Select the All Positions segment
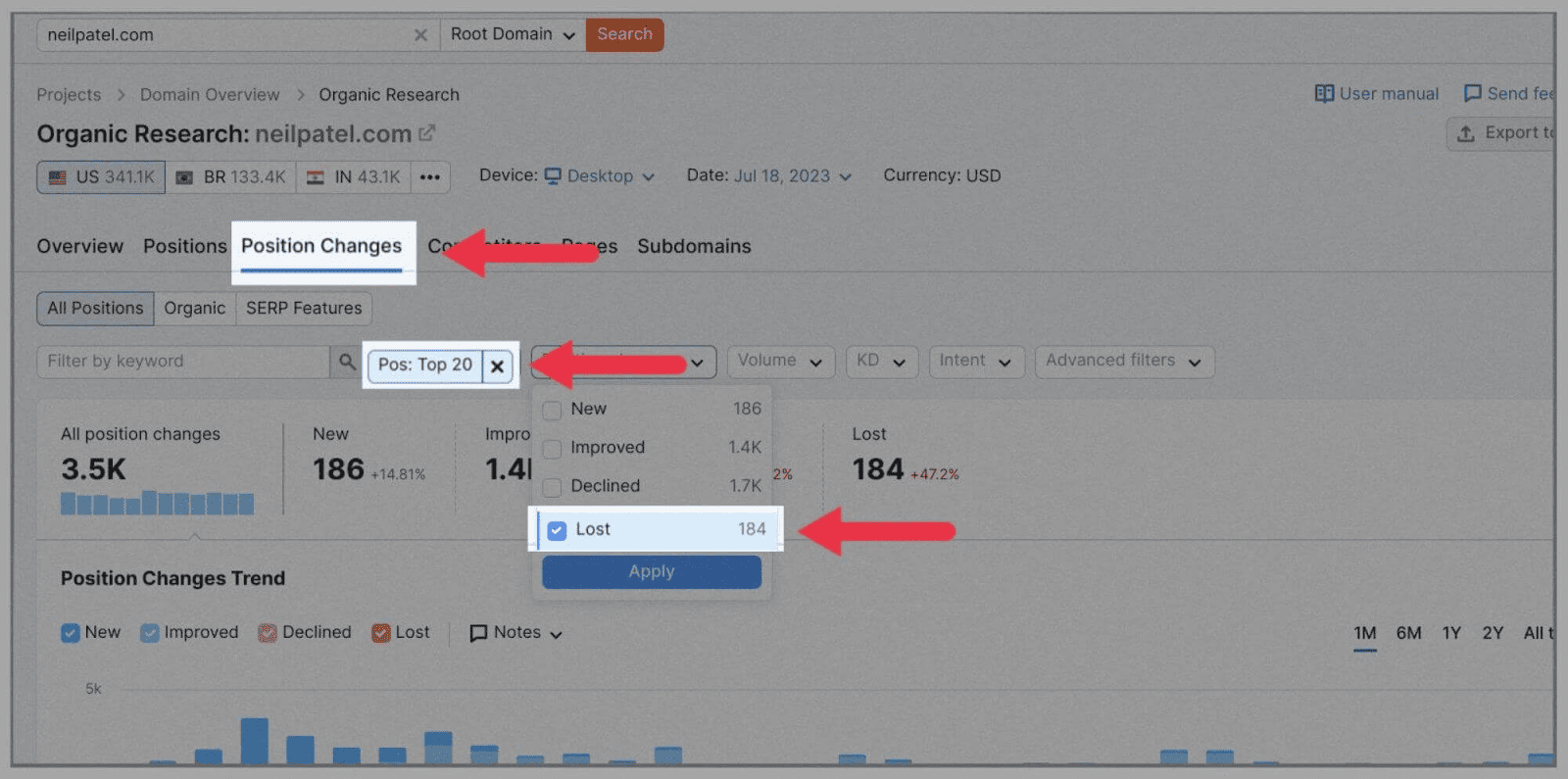 click(95, 309)
